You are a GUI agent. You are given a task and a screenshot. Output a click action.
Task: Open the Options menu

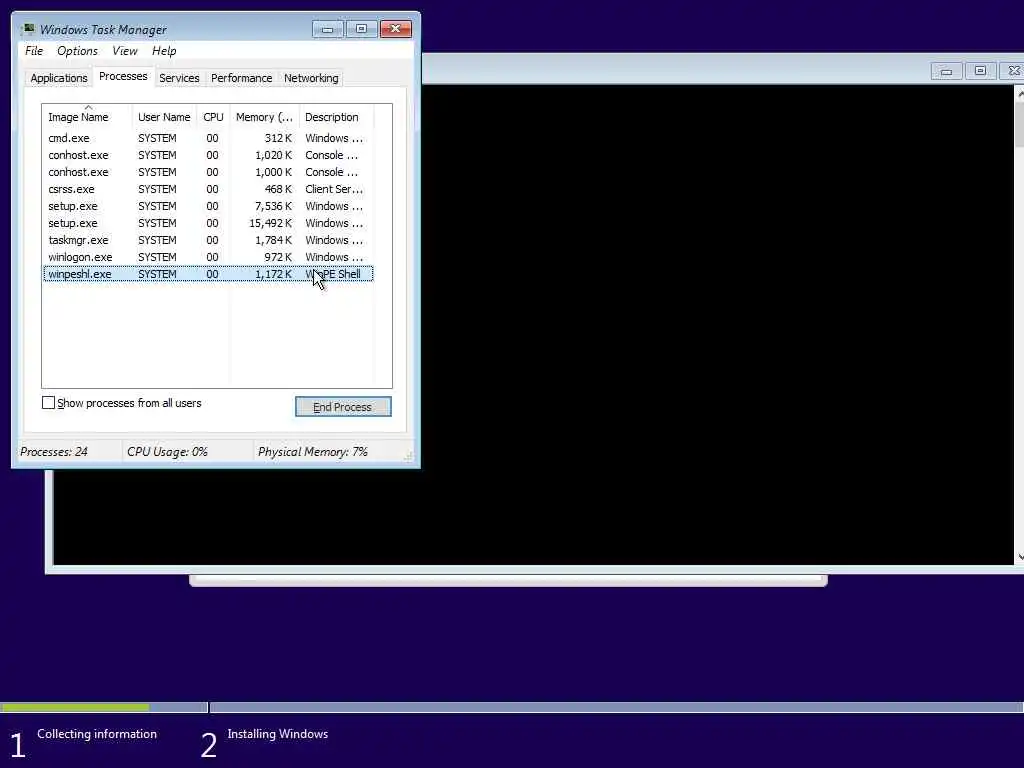(x=77, y=51)
